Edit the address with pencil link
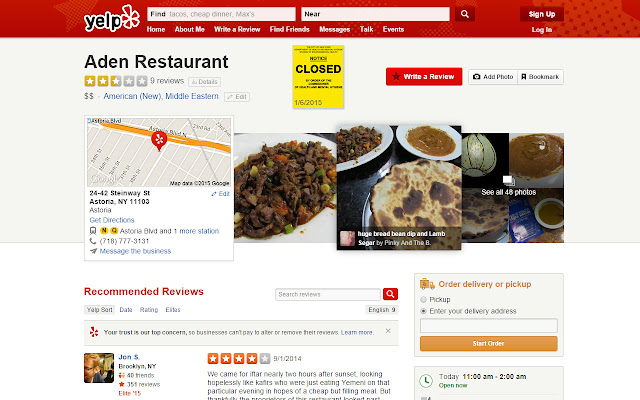 (x=220, y=194)
